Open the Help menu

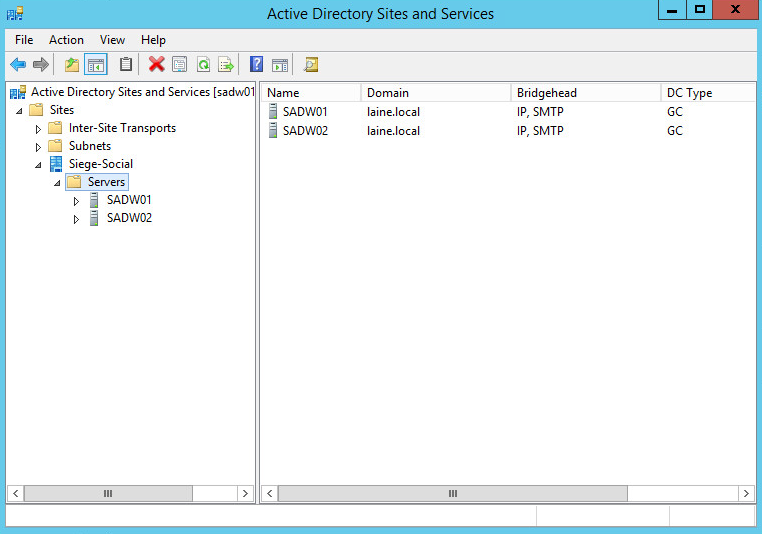point(153,40)
